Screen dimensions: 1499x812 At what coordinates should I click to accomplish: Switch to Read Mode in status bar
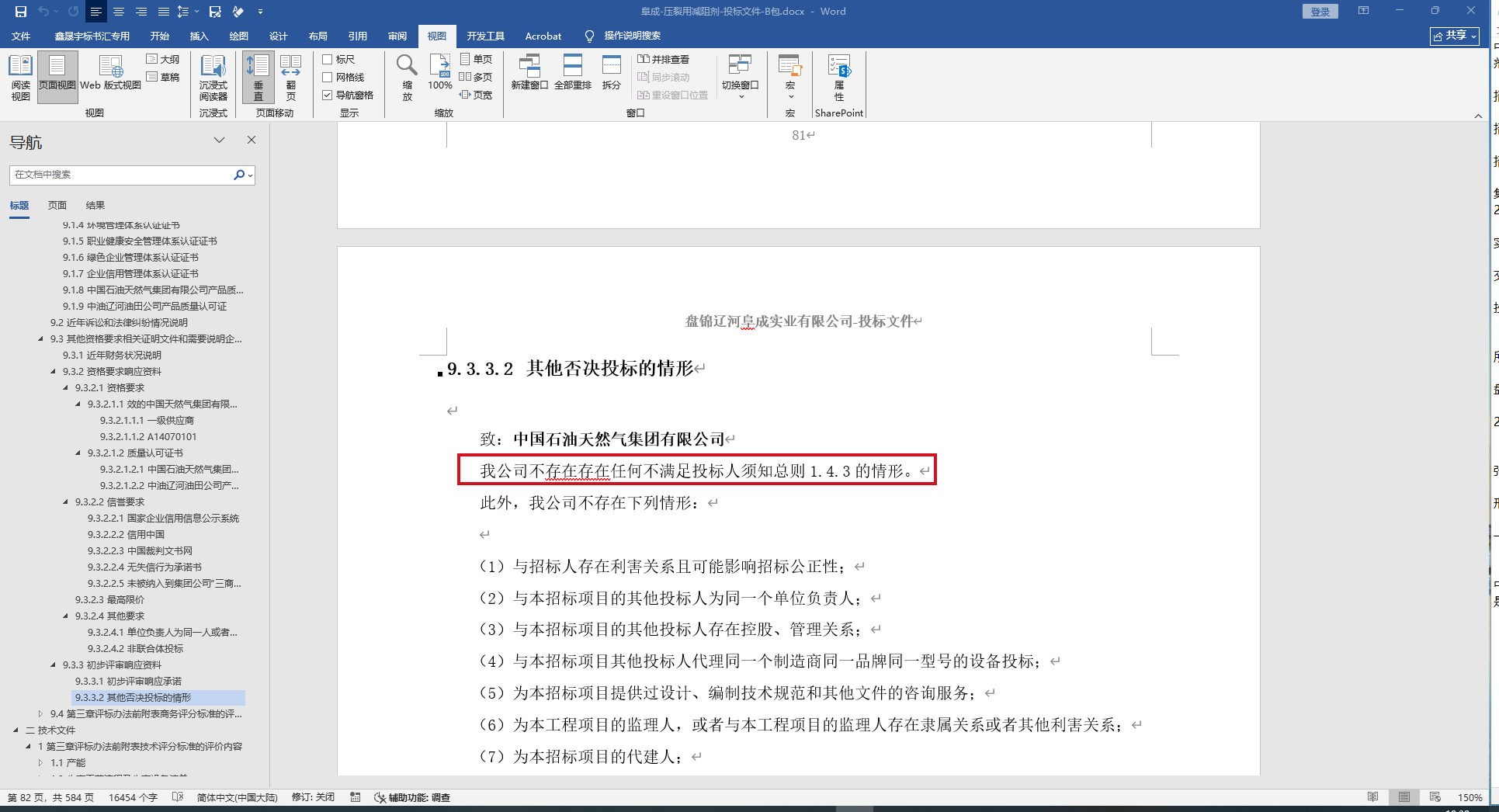[x=1373, y=797]
